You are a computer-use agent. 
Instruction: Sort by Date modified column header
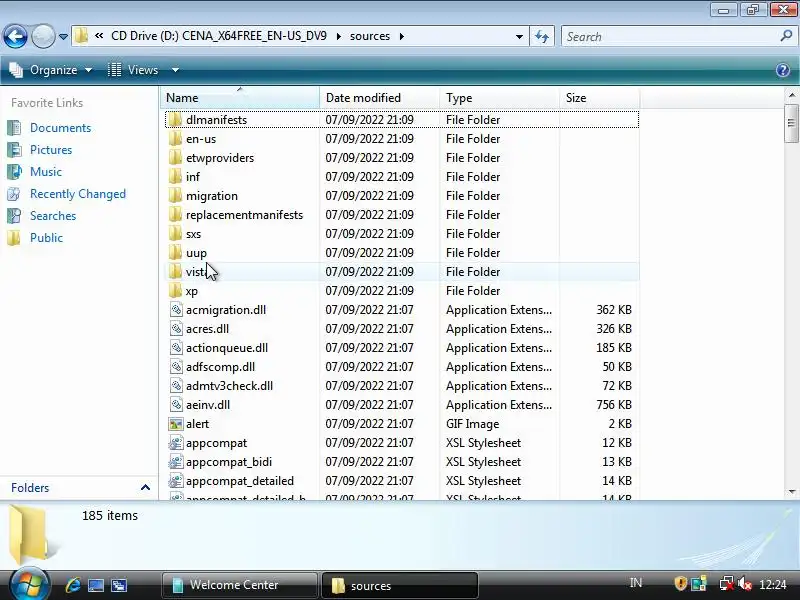point(380,97)
